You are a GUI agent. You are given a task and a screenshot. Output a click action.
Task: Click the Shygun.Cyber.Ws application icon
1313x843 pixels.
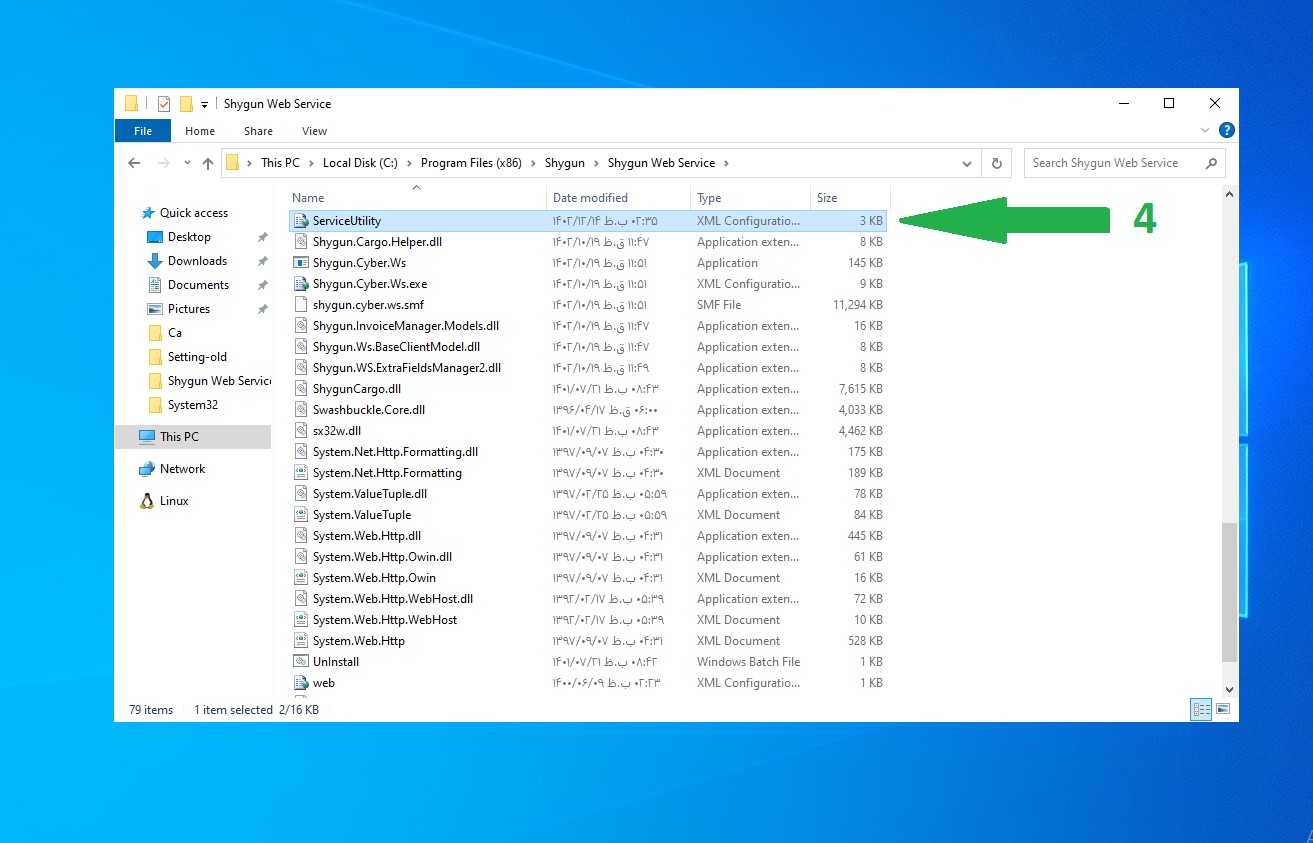pyautogui.click(x=300, y=263)
